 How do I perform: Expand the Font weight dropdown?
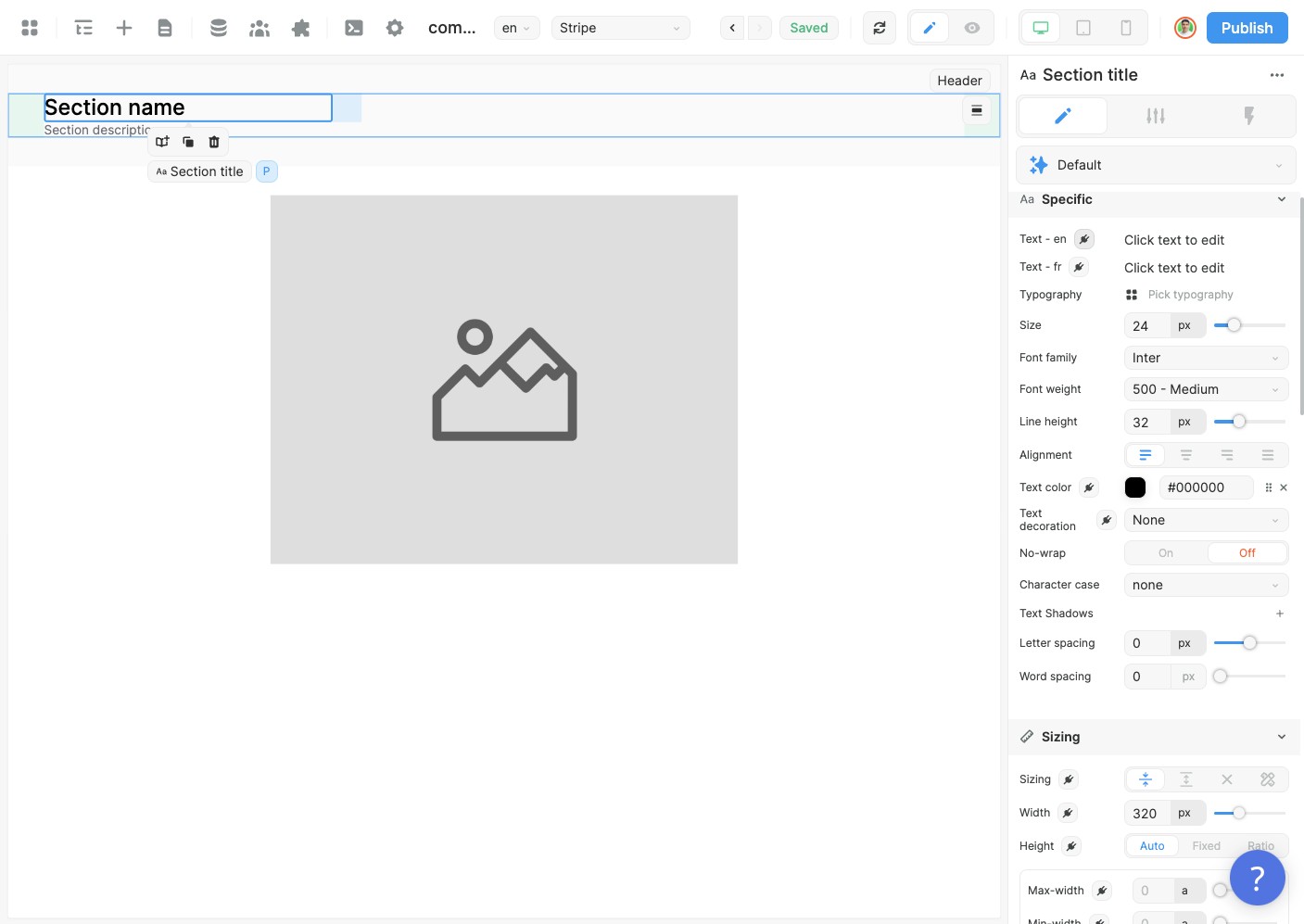pyautogui.click(x=1205, y=389)
